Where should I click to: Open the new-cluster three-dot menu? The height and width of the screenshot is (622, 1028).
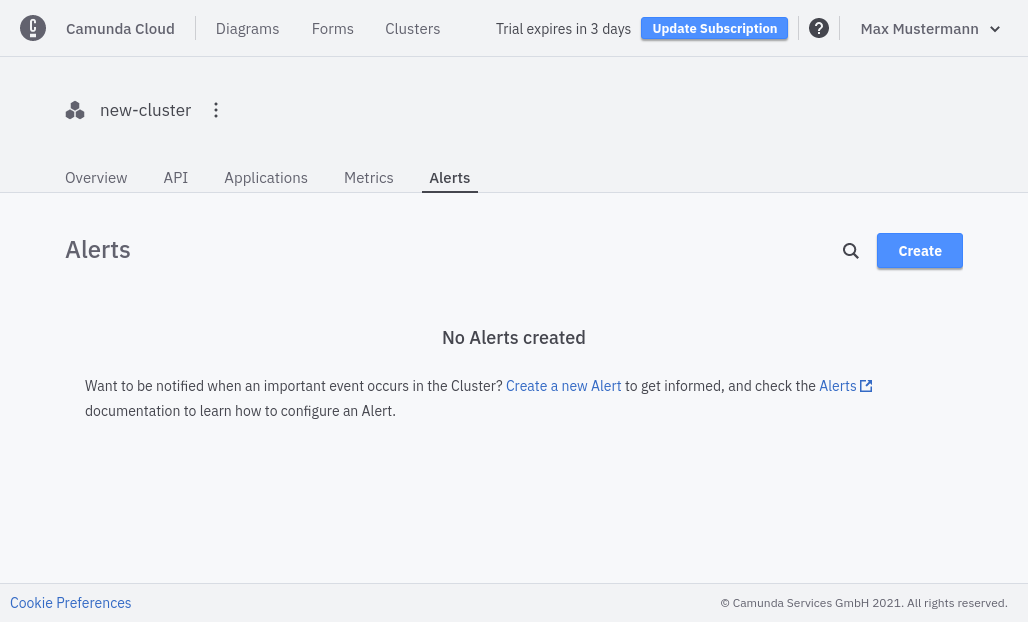216,110
